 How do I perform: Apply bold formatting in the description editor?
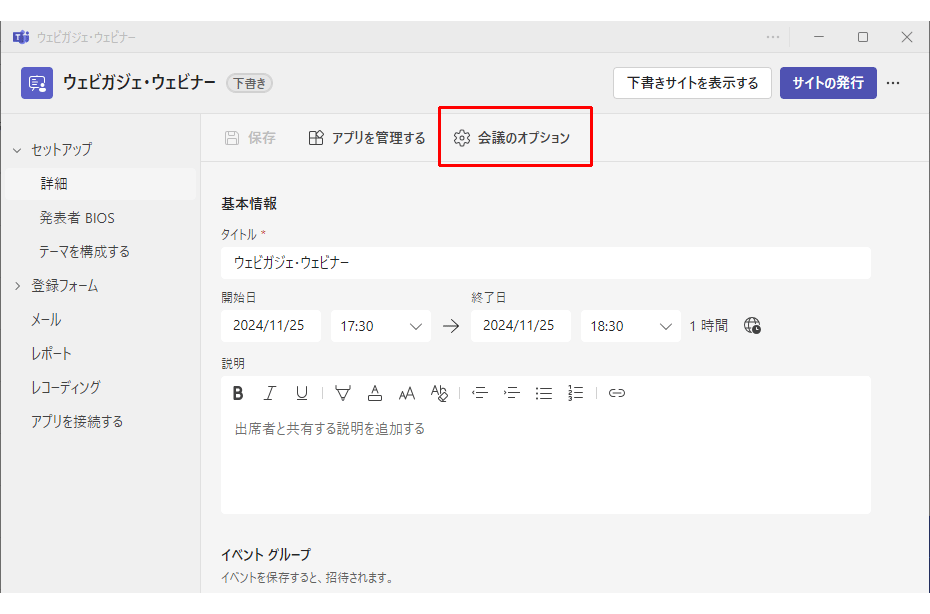click(x=237, y=393)
